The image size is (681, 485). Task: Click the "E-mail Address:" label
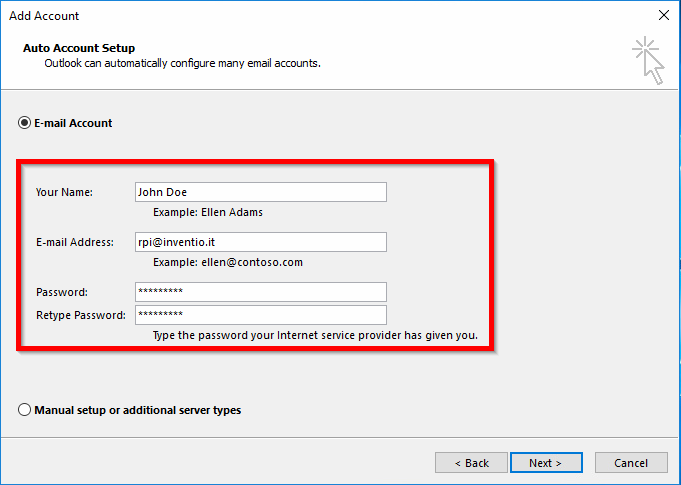pos(76,242)
